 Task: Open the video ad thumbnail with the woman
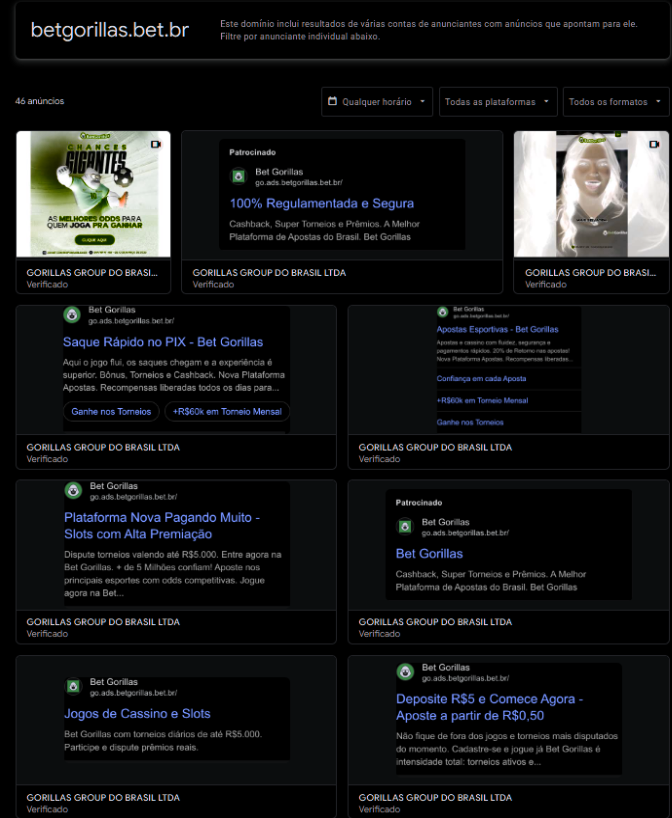pyautogui.click(x=590, y=195)
